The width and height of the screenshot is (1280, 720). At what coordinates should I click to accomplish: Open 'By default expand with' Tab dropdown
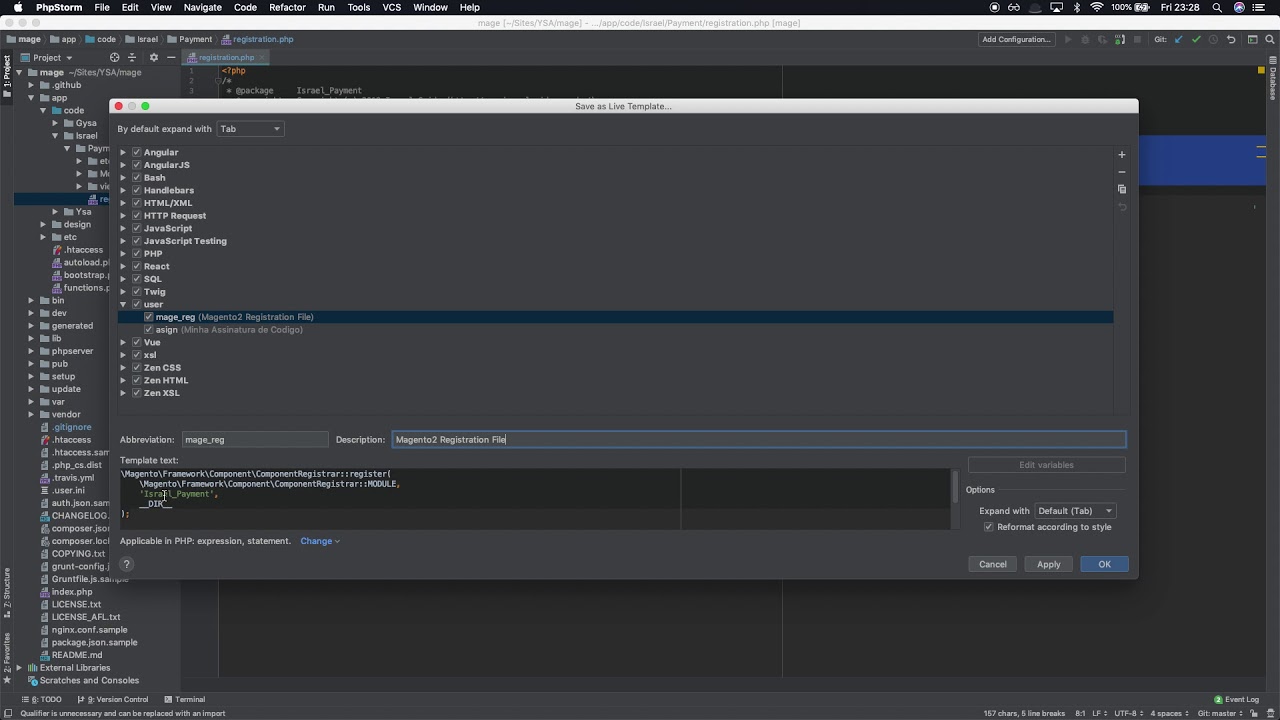(x=250, y=129)
